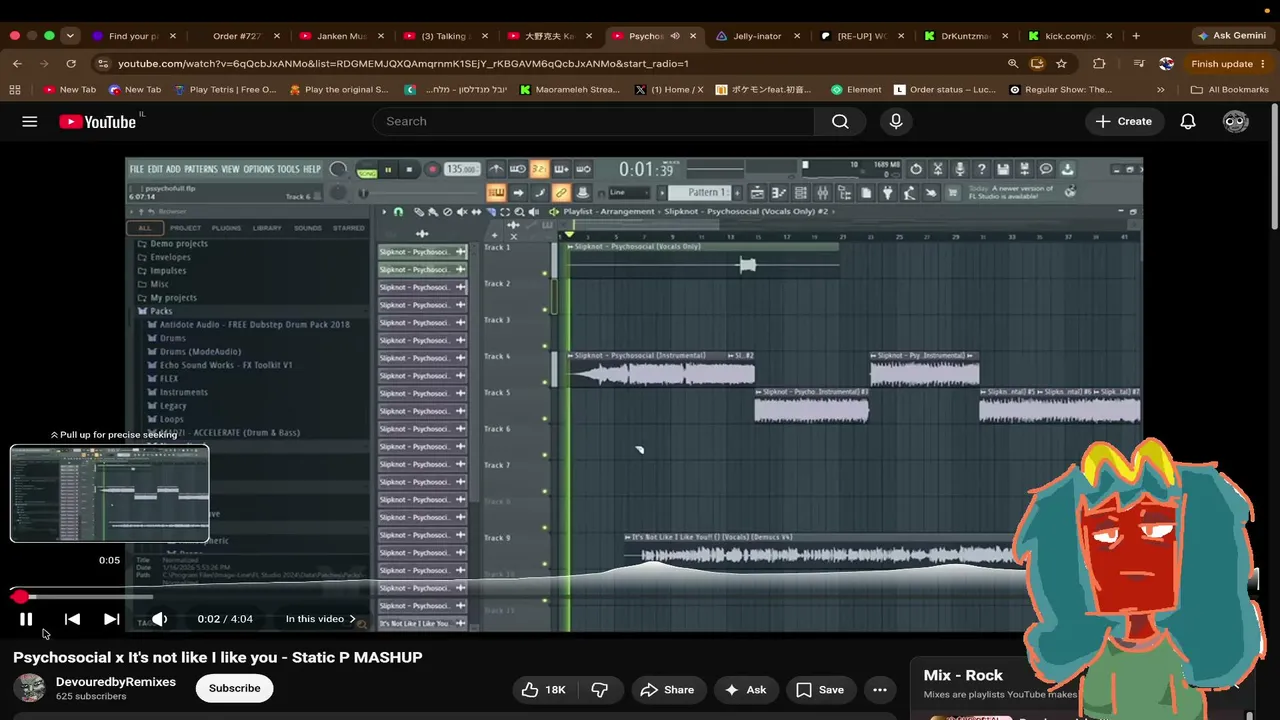Skip to the previous video
This screenshot has height=720, width=1280.
click(x=72, y=619)
